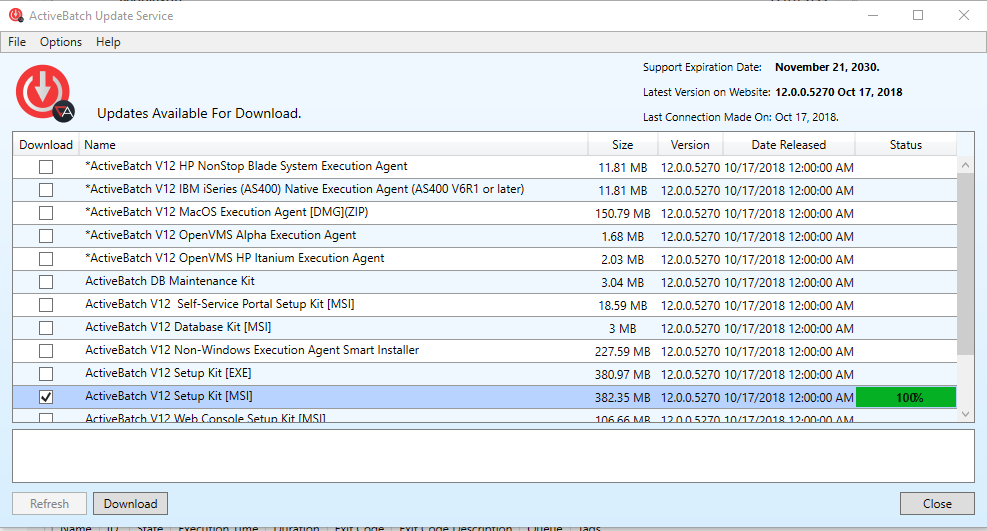
Task: Sort by the Date Released column header
Action: [x=789, y=145]
